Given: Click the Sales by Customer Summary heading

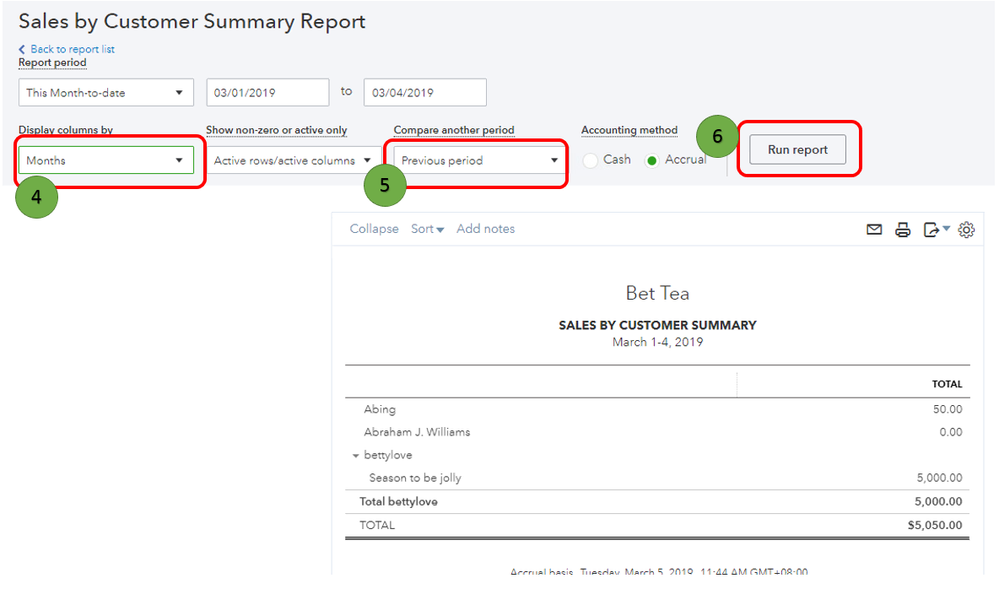Looking at the screenshot, I should tap(658, 325).
